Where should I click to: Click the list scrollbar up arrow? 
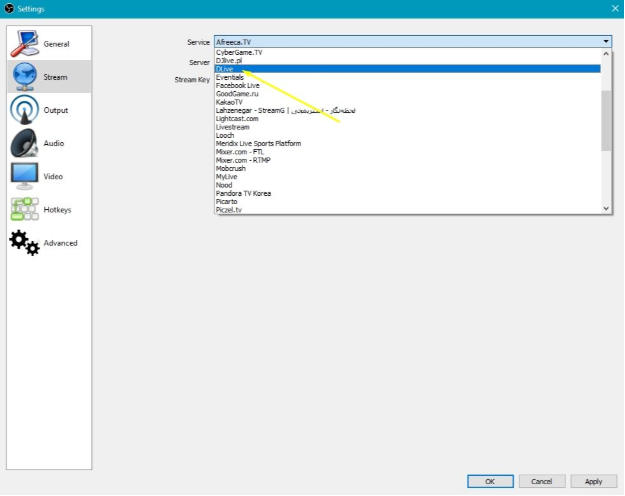pyautogui.click(x=606, y=53)
